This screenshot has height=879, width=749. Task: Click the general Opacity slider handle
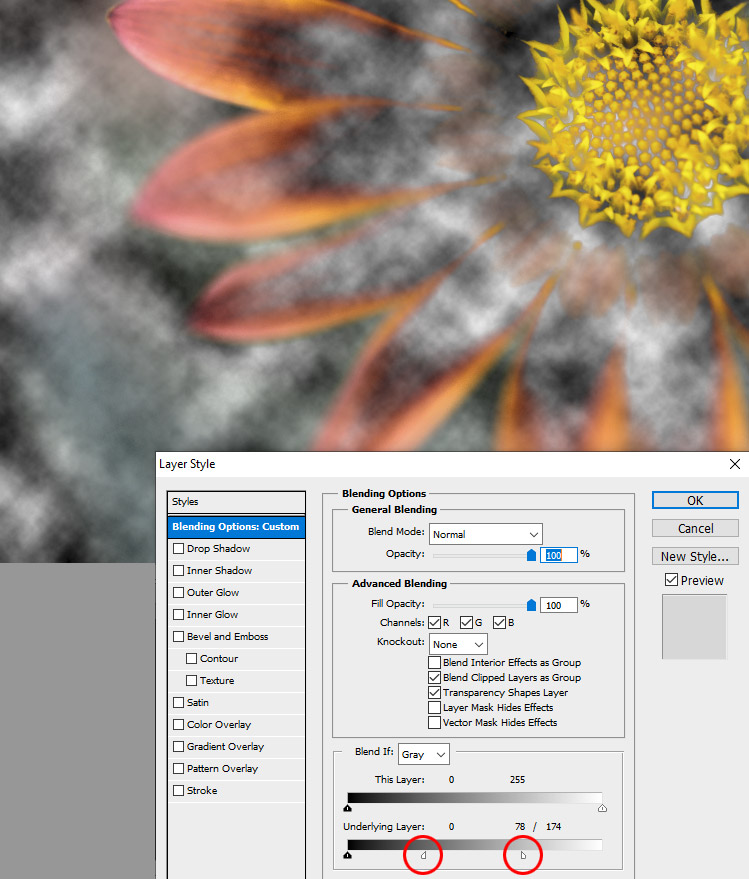click(x=532, y=554)
